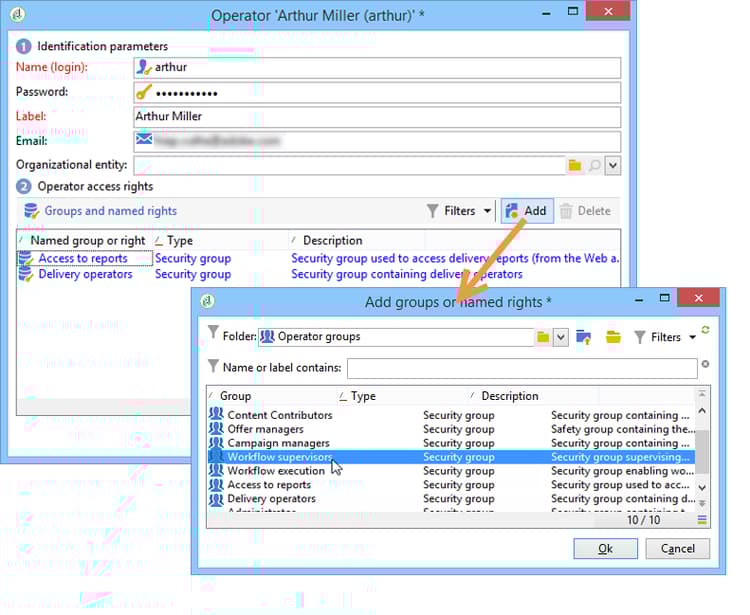Select Delivery operators in named rights list
The image size is (750, 615).
pyautogui.click(x=85, y=275)
